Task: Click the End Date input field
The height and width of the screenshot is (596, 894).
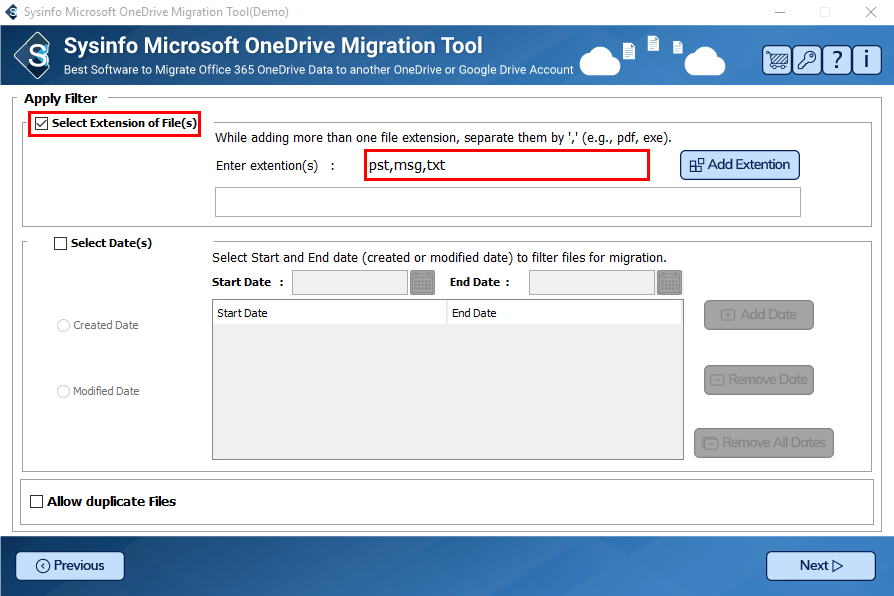Action: pyautogui.click(x=591, y=283)
